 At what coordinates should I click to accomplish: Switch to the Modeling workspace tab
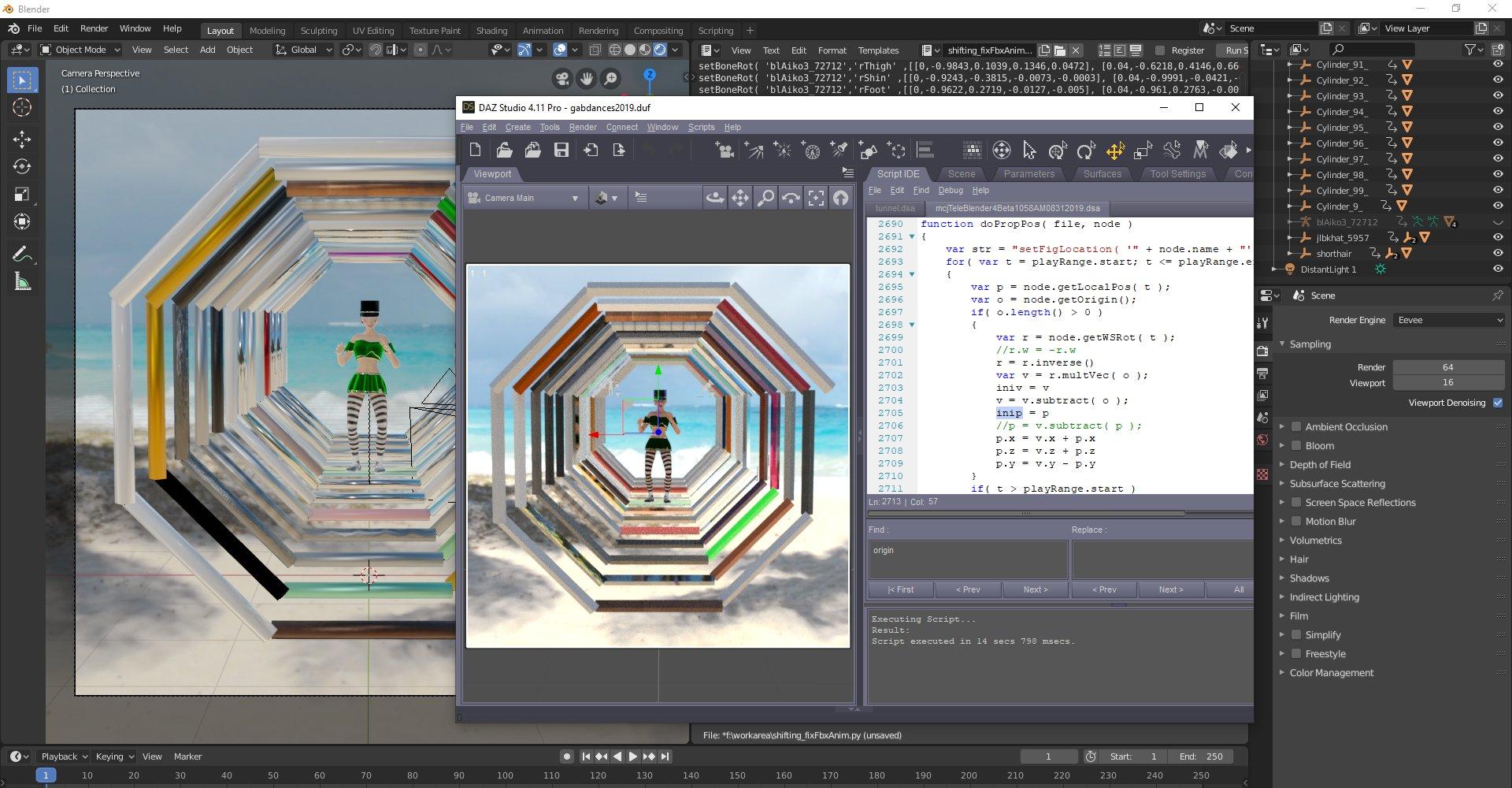point(267,31)
